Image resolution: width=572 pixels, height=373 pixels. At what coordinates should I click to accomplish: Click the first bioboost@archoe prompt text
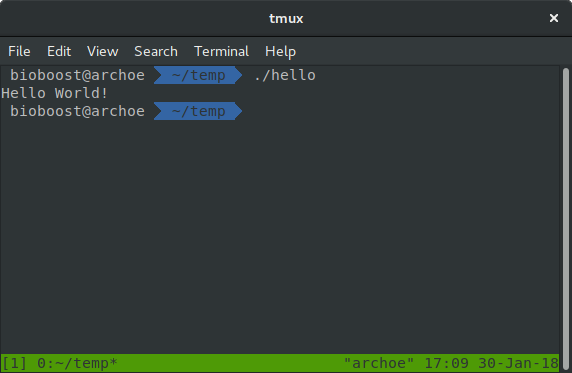[x=77, y=75]
